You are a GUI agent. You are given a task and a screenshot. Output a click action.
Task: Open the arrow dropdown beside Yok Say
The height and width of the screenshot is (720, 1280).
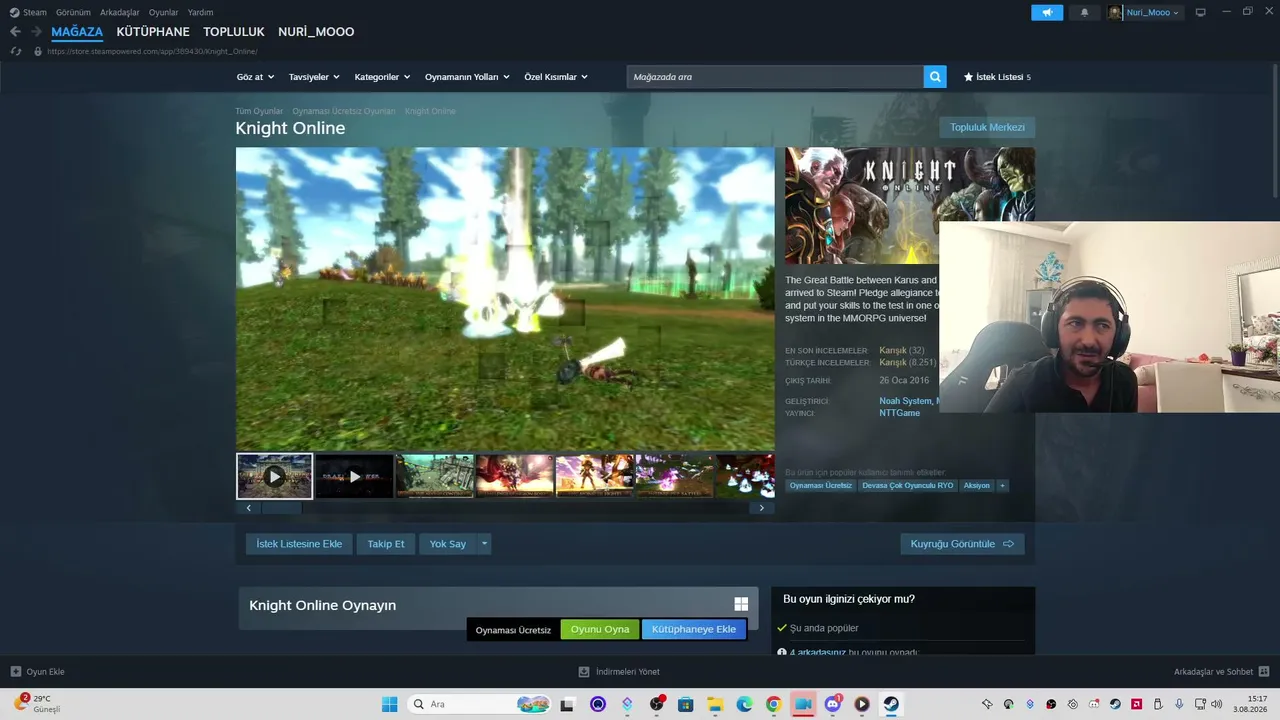pyautogui.click(x=484, y=544)
